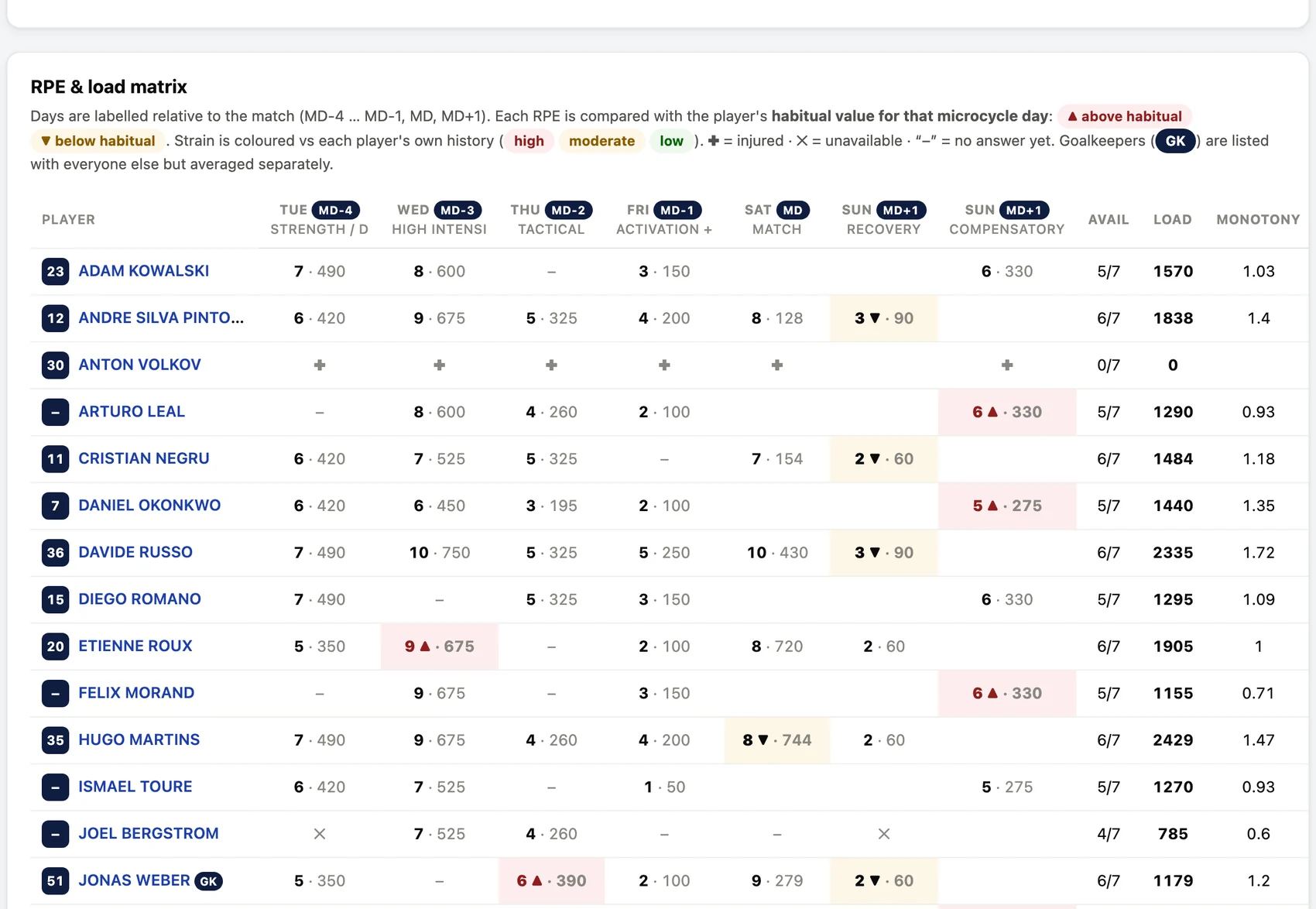
Task: Click the LOAD column header
Action: (x=1173, y=219)
